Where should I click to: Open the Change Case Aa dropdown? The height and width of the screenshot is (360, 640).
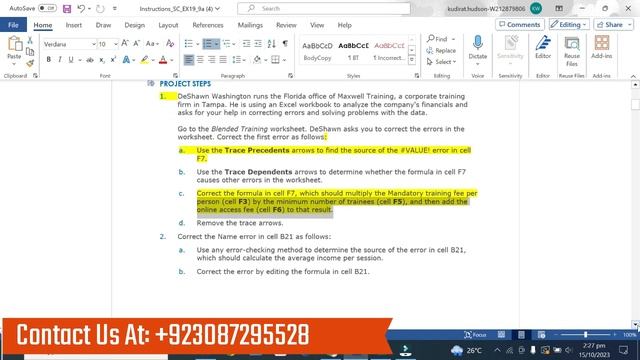[152, 44]
